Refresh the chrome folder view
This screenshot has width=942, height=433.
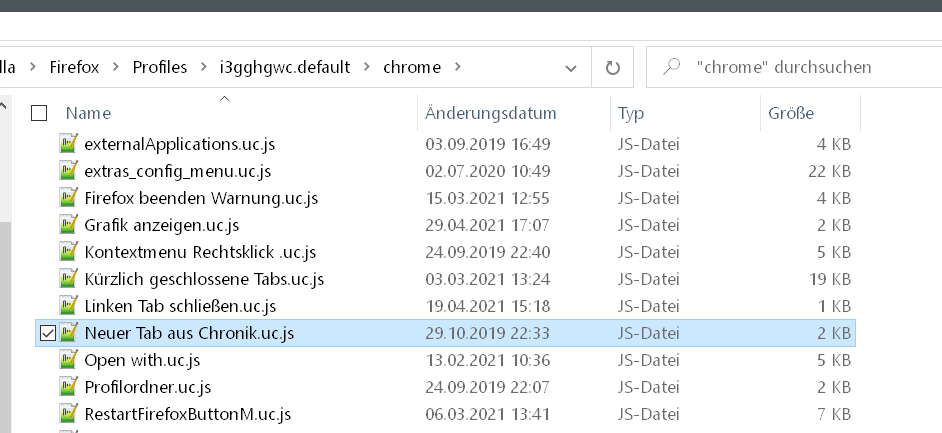611,68
